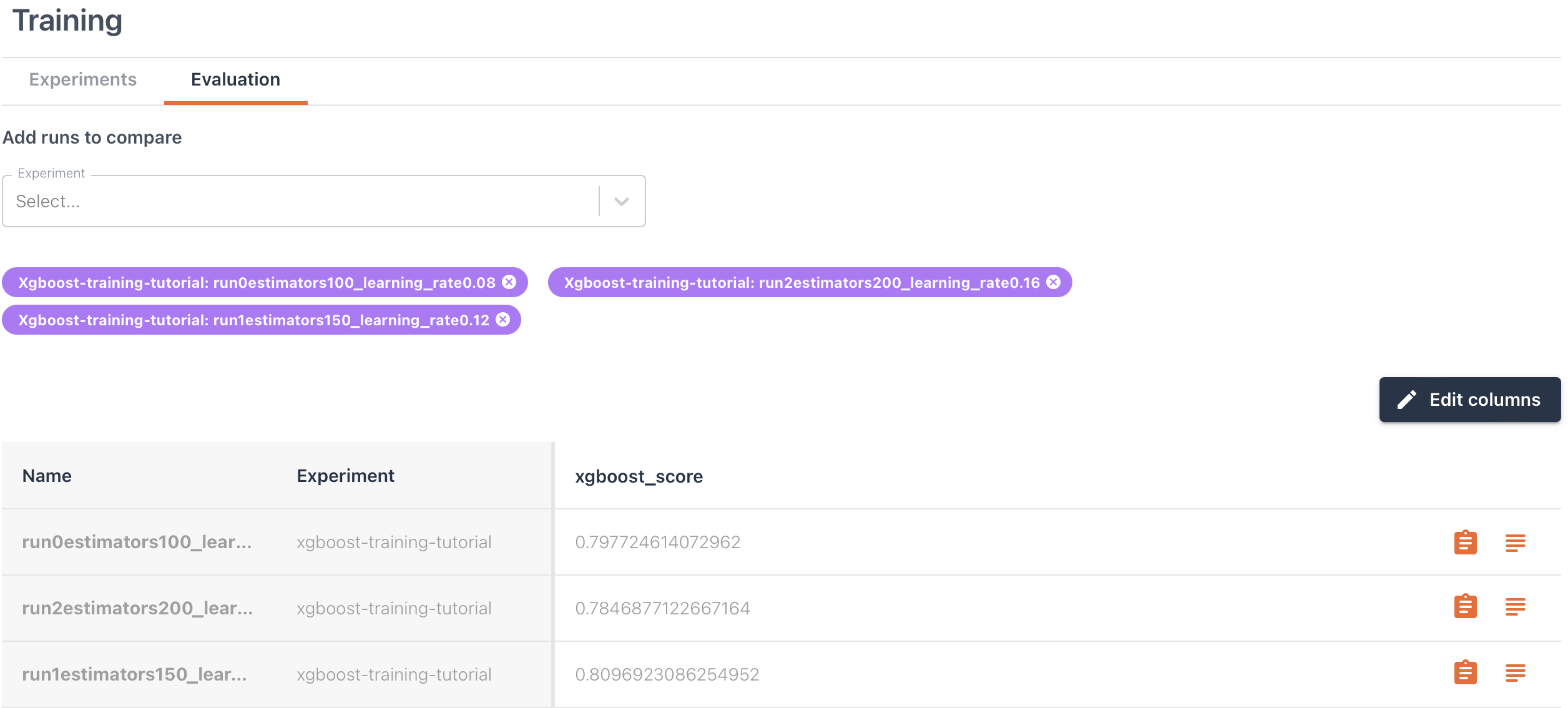Click the Name column header
1568x708 pixels.
pyautogui.click(x=47, y=476)
